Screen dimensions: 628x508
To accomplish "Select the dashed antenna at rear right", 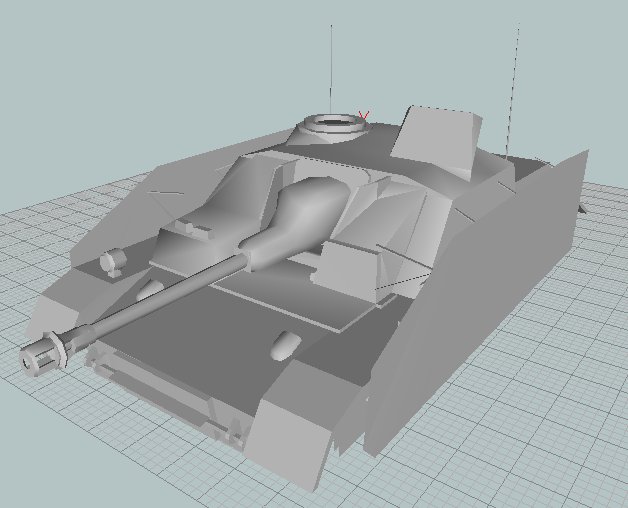I will pyautogui.click(x=513, y=91).
